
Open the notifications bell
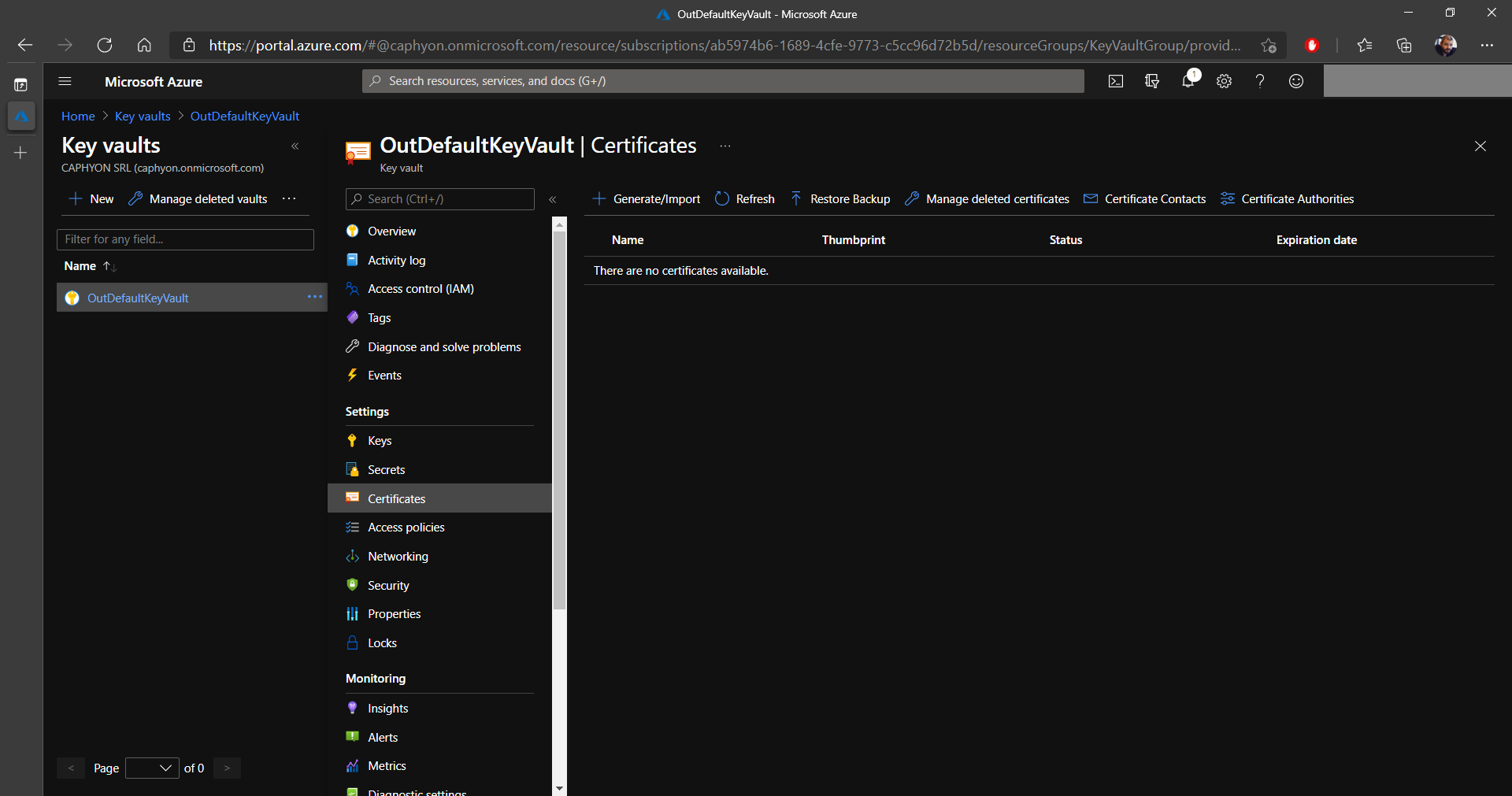pyautogui.click(x=1188, y=81)
